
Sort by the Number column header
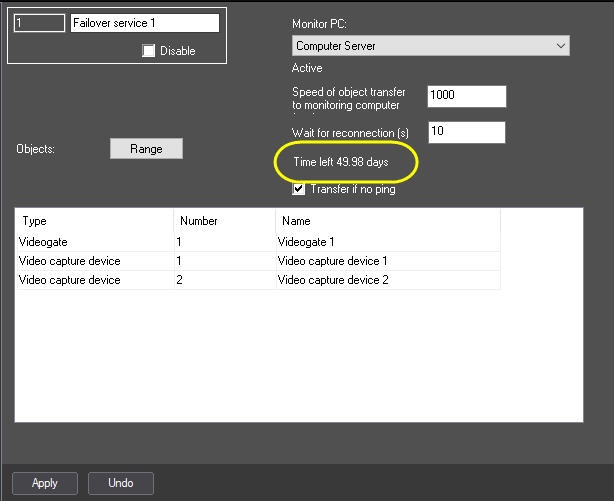[x=224, y=221]
